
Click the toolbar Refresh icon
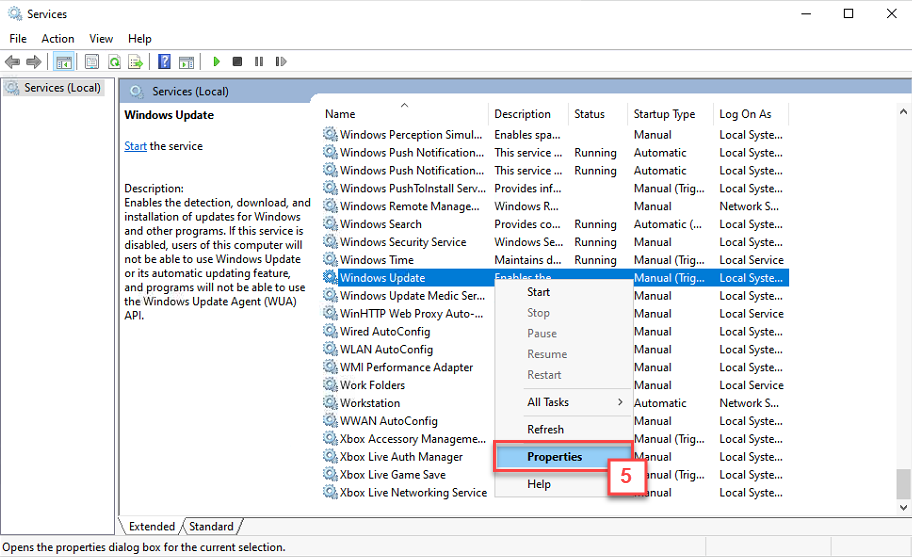[115, 62]
